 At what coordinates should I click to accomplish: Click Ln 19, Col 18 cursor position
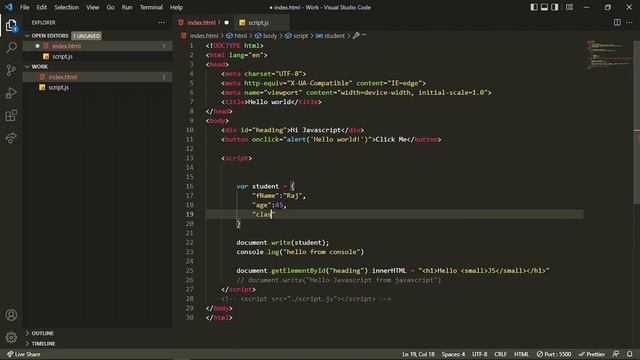point(418,354)
